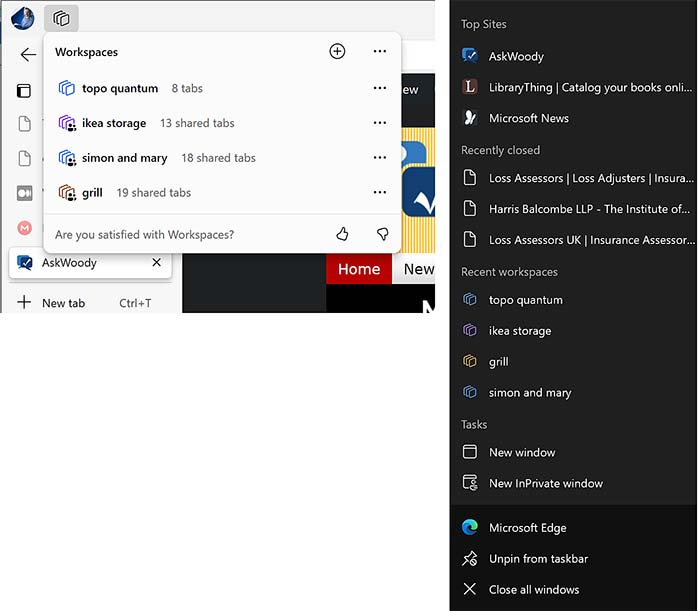Click the AskWoody favicon in the jump list
Screen dimensions: 698x611
click(x=470, y=56)
